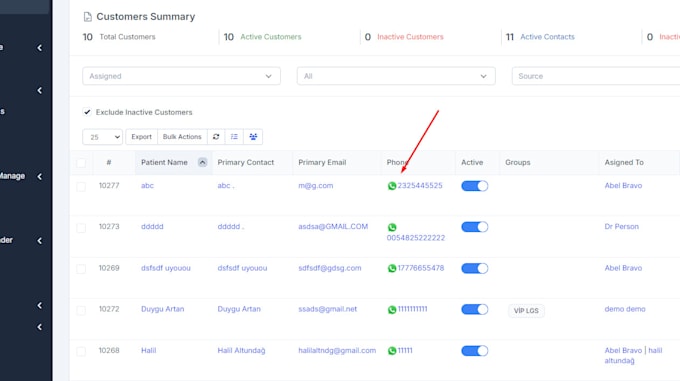The height and width of the screenshot is (381, 680).
Task: Open patient abc profile link
Action: coord(147,186)
